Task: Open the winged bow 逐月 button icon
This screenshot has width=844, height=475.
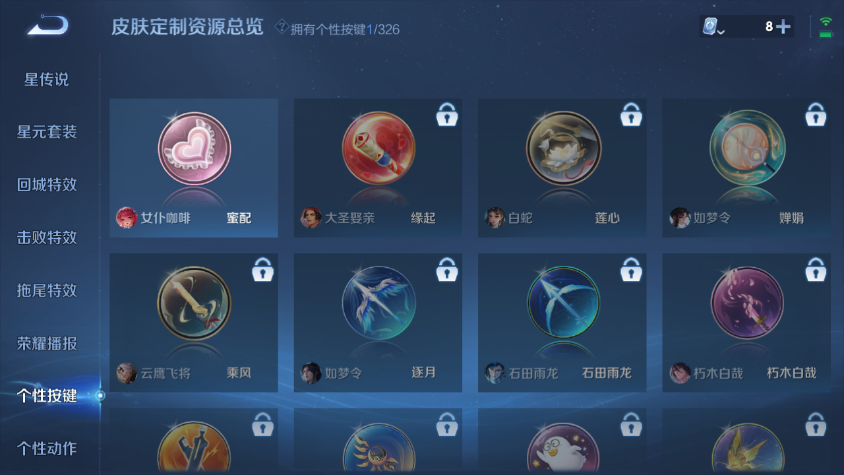Action: coord(378,303)
